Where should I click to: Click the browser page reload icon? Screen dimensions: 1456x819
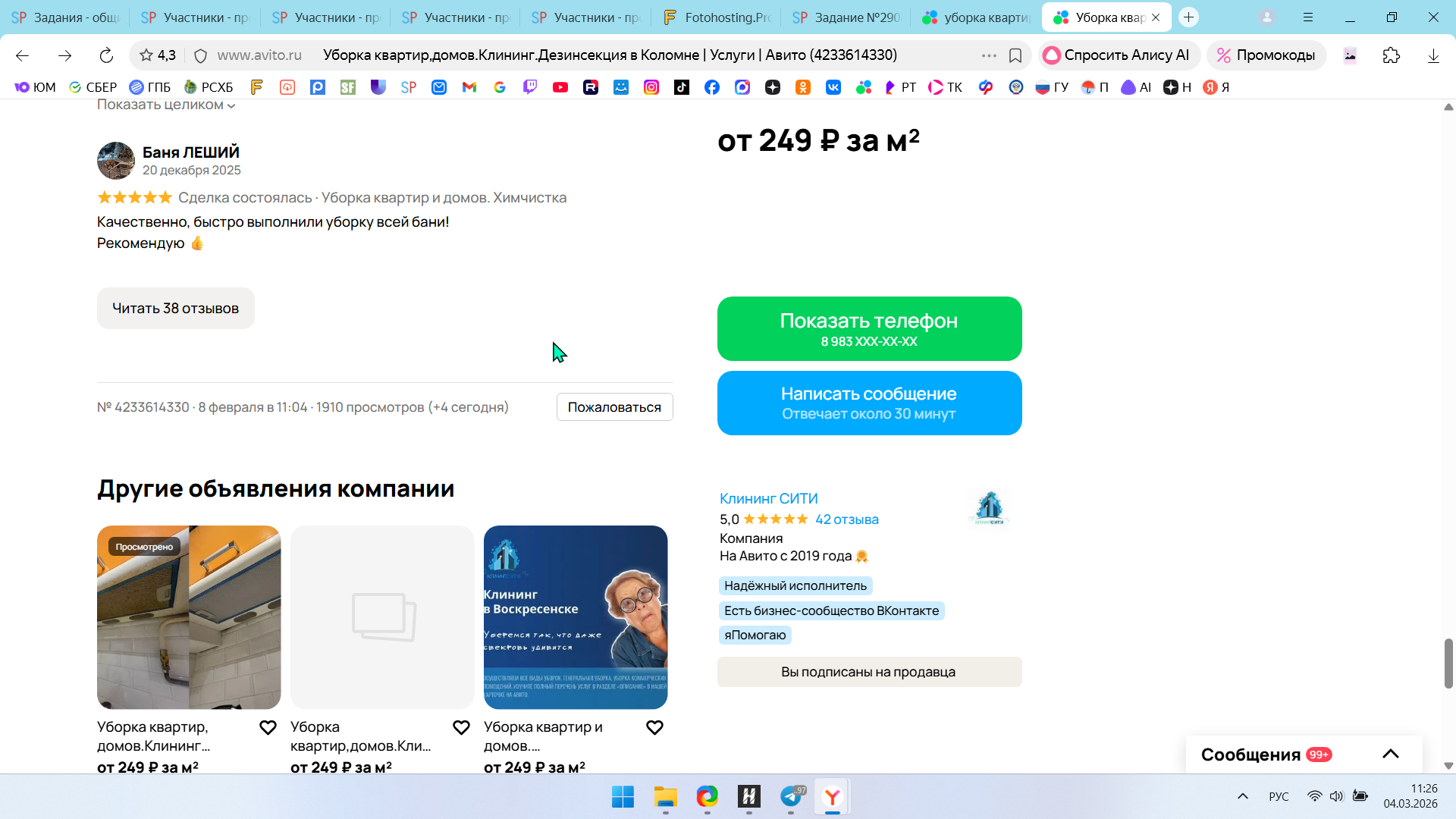pos(106,55)
